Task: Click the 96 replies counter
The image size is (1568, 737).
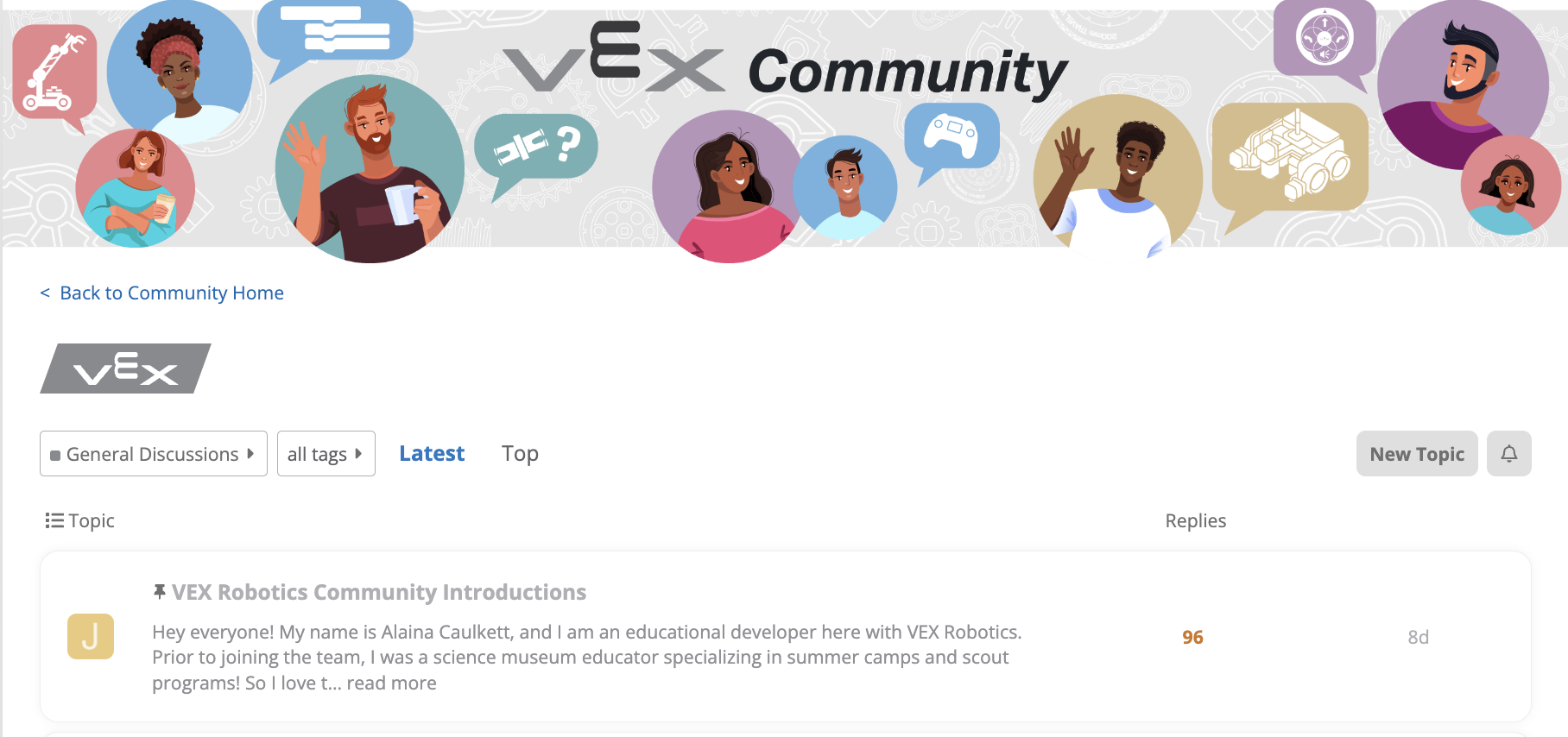Action: 1192,636
